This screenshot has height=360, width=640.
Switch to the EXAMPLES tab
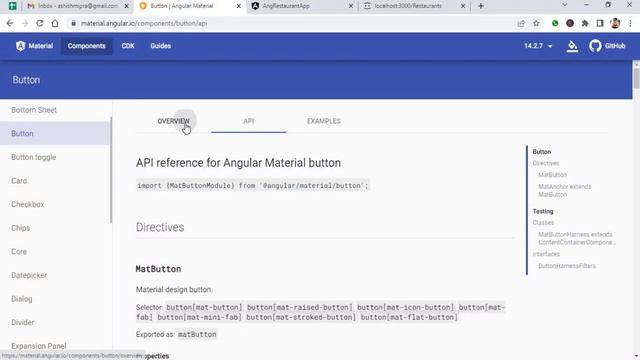pyautogui.click(x=324, y=121)
